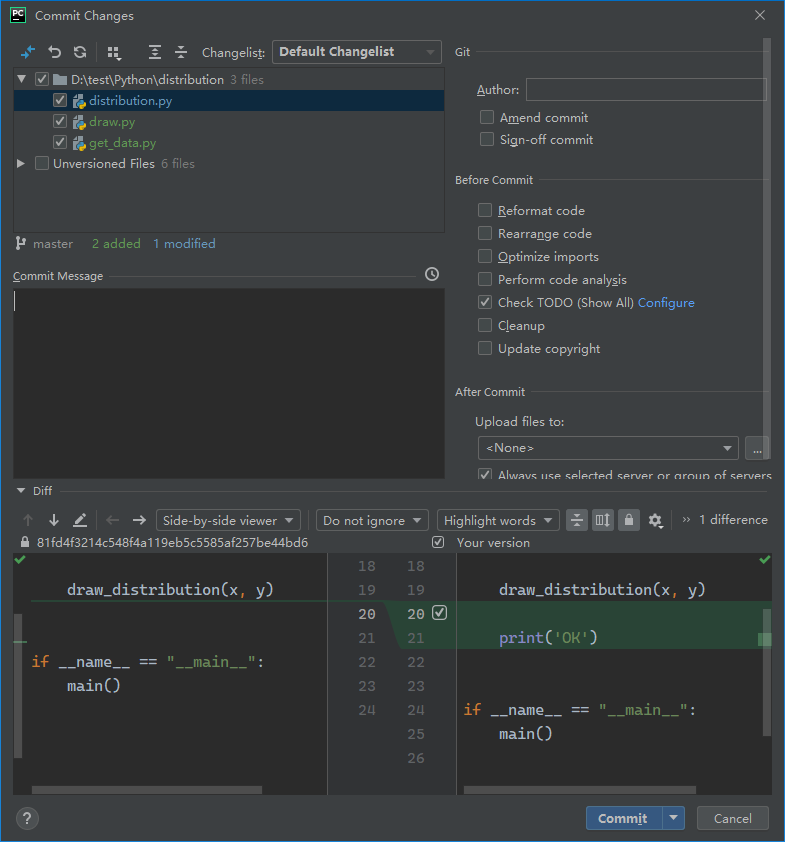
Task: Click the Jump to Source pencil icon
Action: click(79, 520)
